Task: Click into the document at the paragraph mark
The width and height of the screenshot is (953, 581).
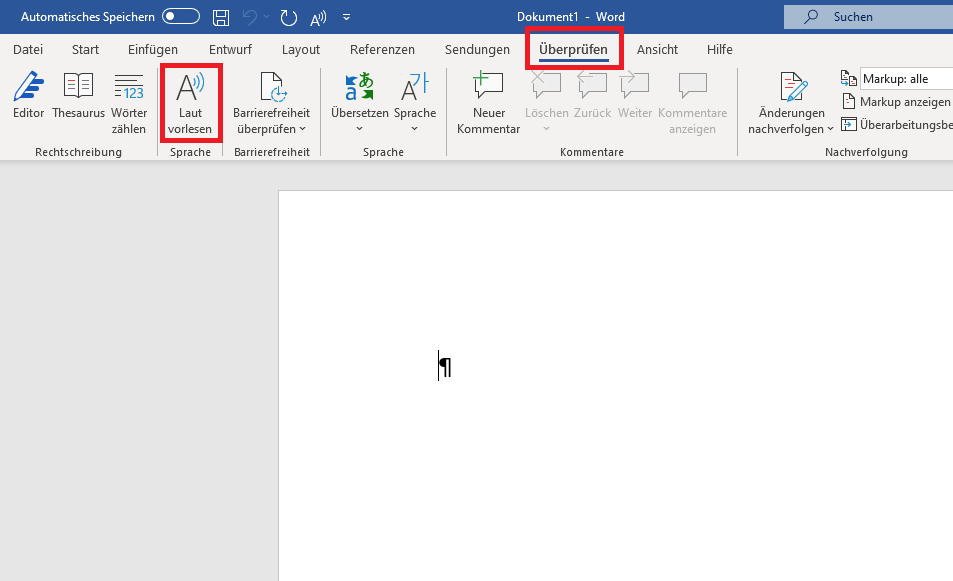Action: click(x=445, y=366)
